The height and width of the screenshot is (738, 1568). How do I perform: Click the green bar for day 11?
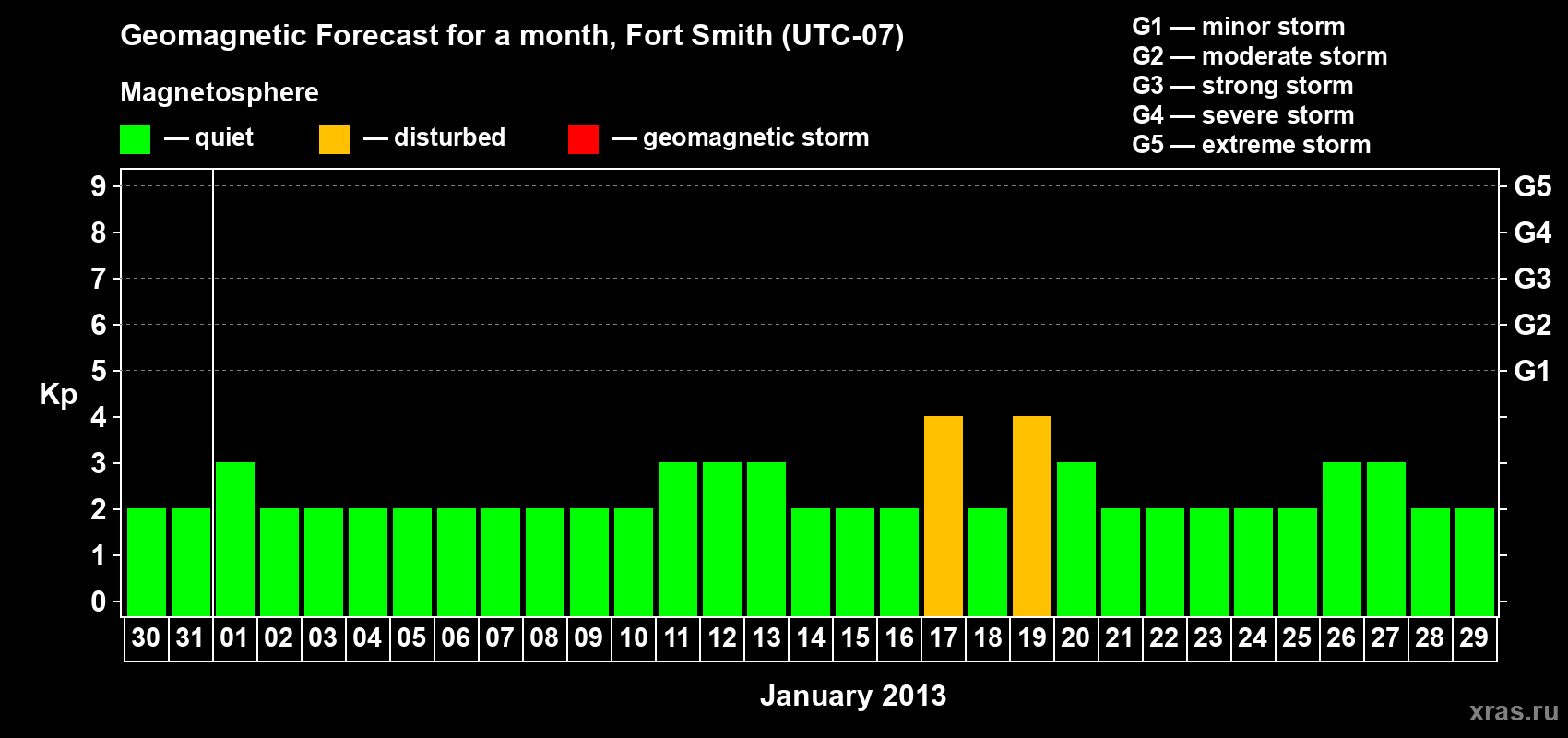click(x=678, y=539)
